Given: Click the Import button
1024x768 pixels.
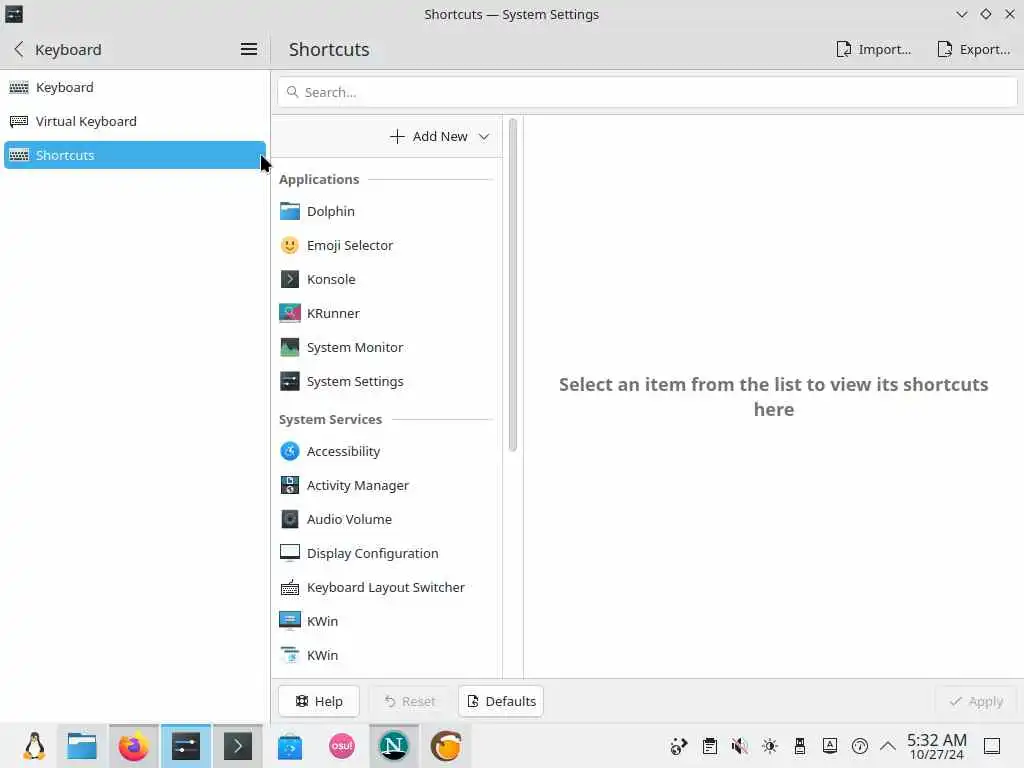Looking at the screenshot, I should pos(874,49).
